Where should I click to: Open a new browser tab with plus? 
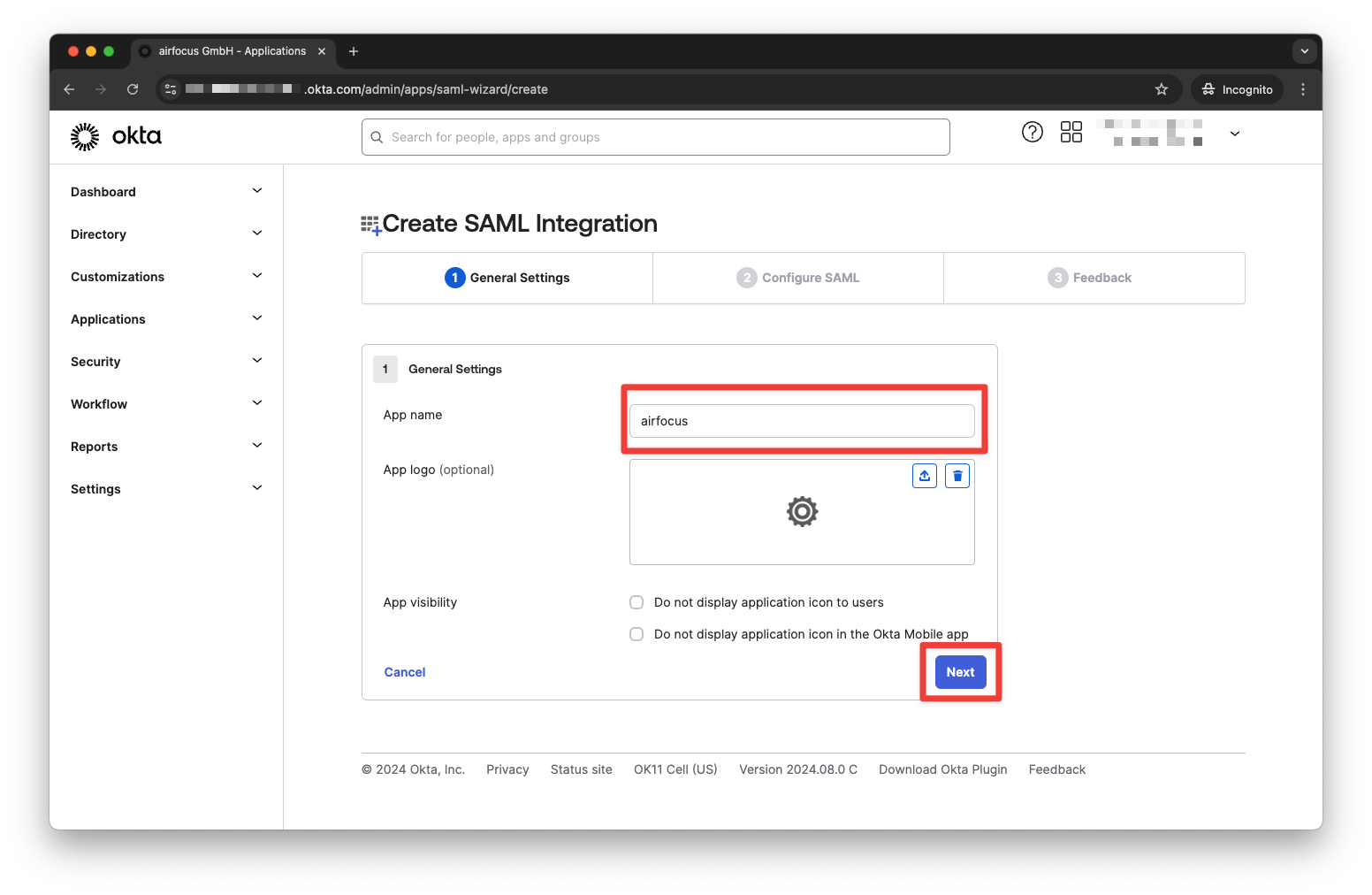354,51
